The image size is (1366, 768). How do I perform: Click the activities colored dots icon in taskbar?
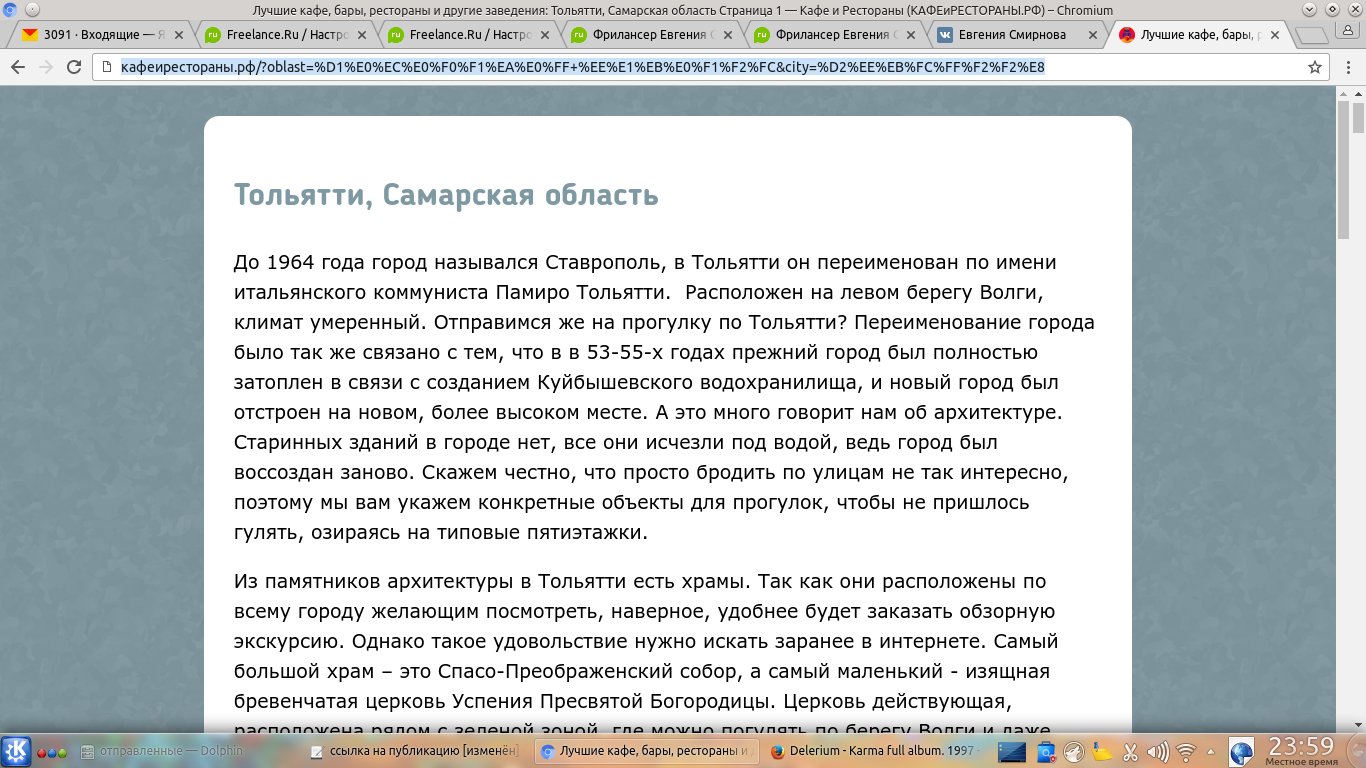tap(52, 752)
